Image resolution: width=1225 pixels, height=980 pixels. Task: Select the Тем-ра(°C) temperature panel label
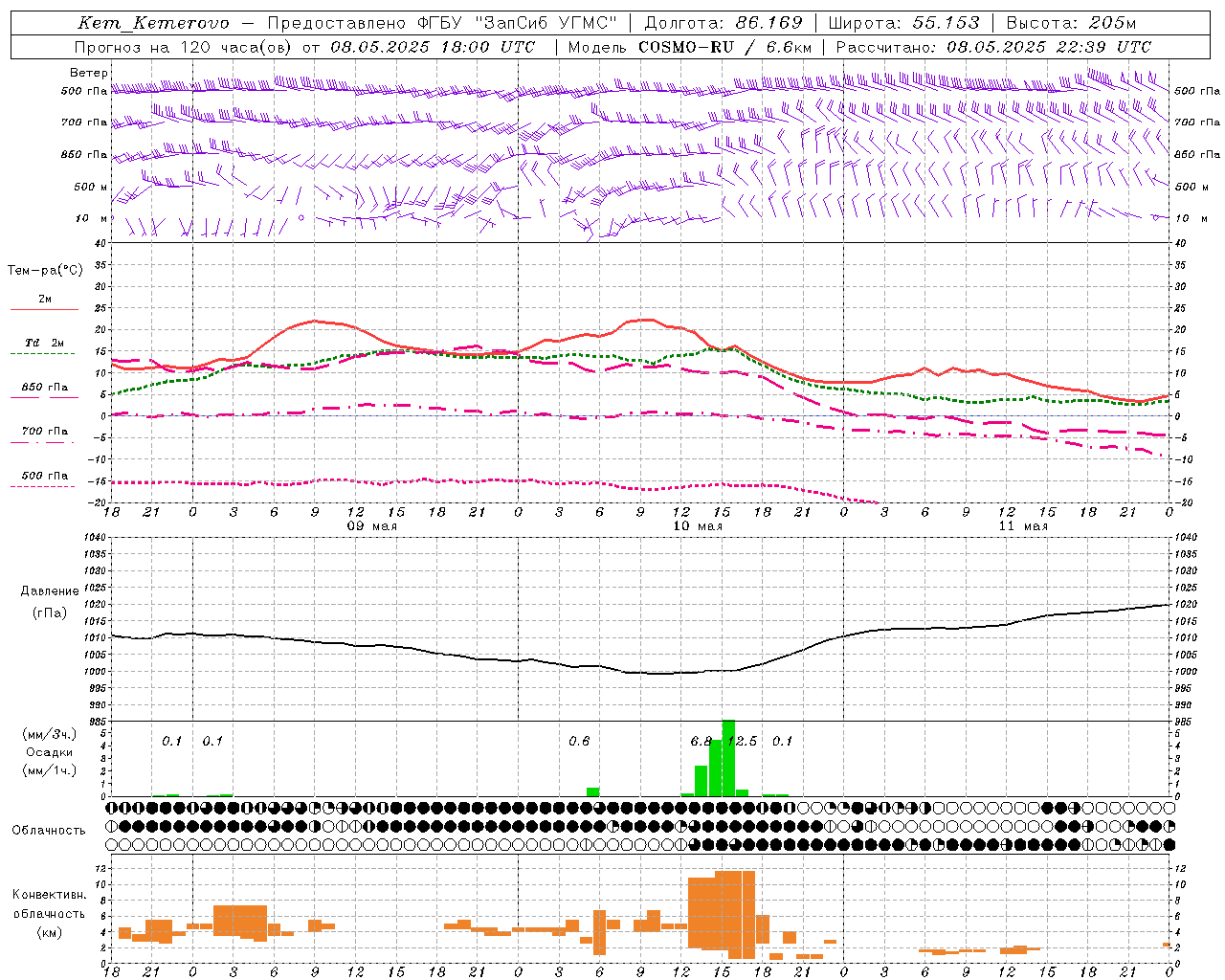point(45,271)
